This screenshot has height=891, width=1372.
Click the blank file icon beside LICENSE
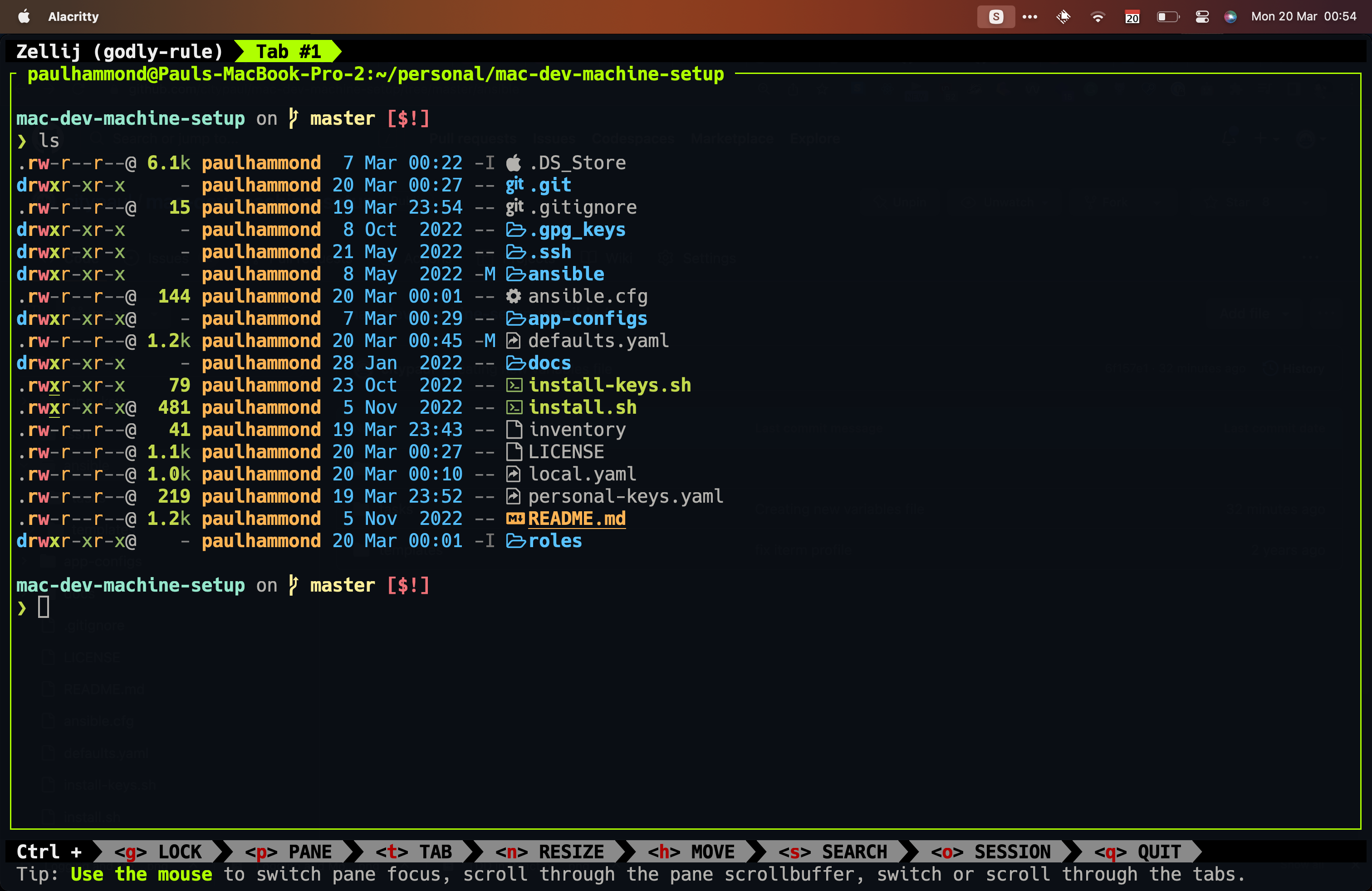click(x=514, y=452)
